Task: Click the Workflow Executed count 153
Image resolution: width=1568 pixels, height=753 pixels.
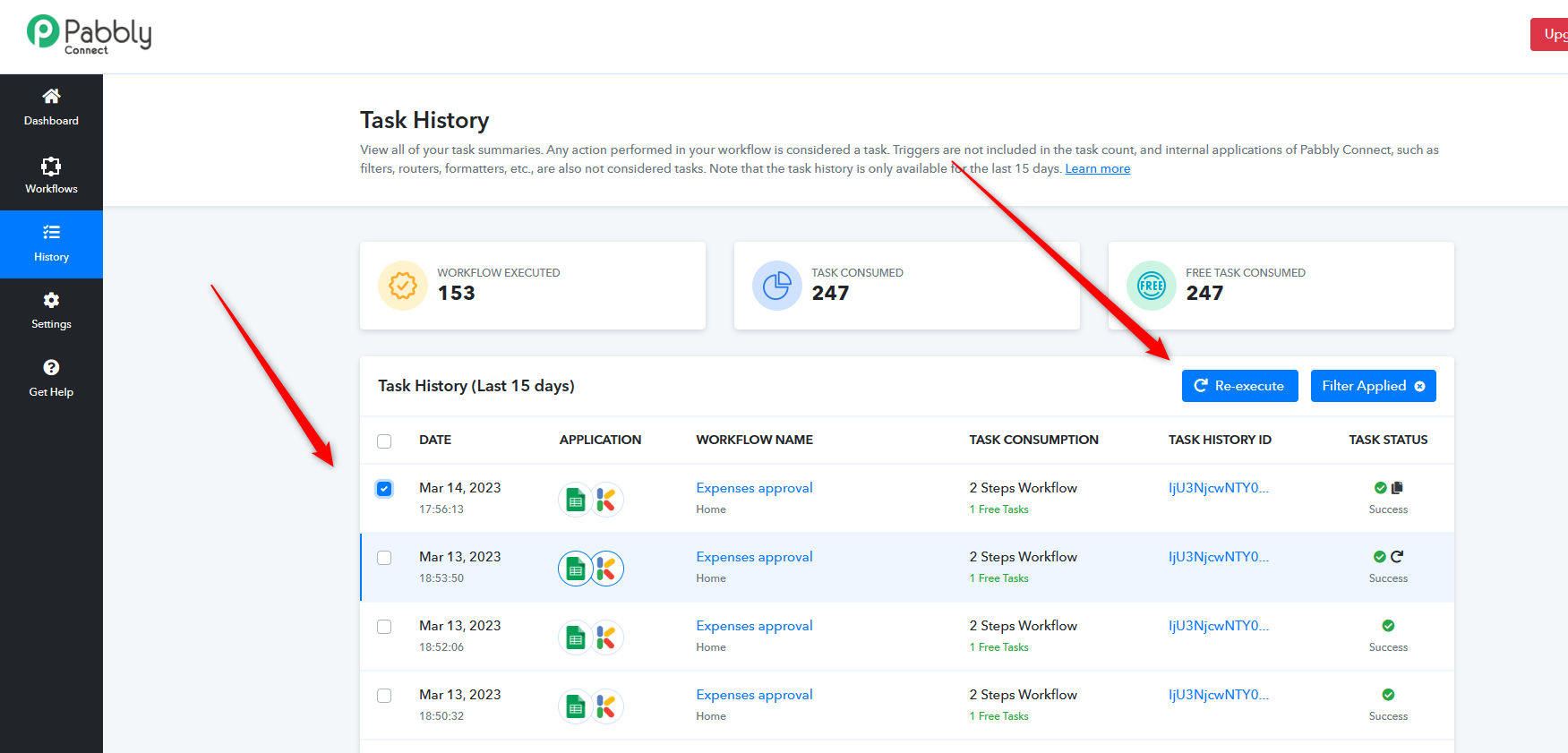Action: tap(456, 293)
